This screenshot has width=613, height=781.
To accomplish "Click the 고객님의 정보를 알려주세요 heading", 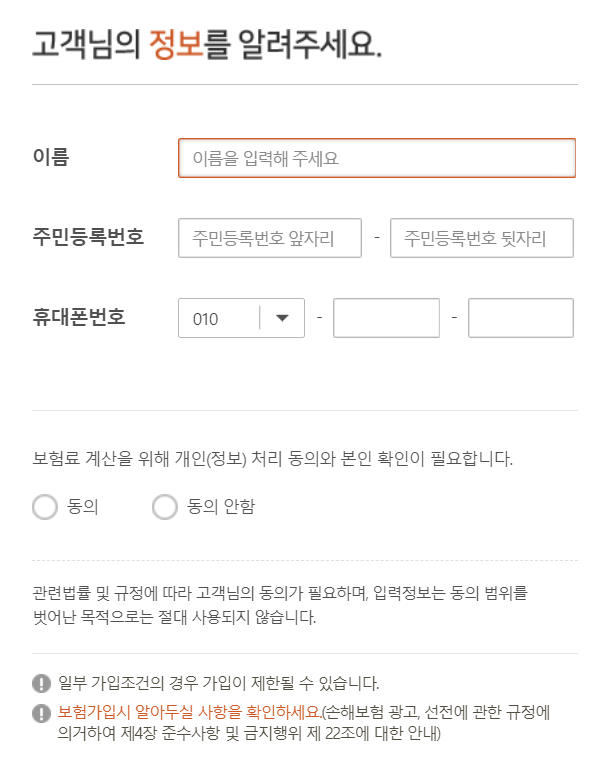I will point(207,45).
